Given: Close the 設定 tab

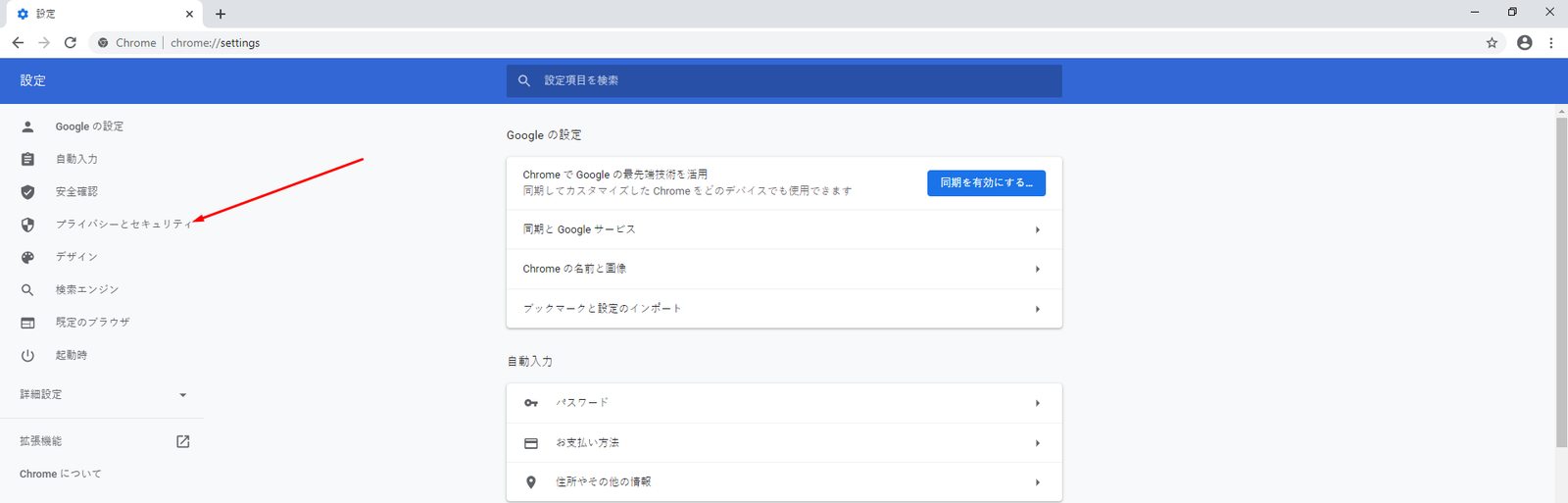Looking at the screenshot, I should tap(189, 14).
